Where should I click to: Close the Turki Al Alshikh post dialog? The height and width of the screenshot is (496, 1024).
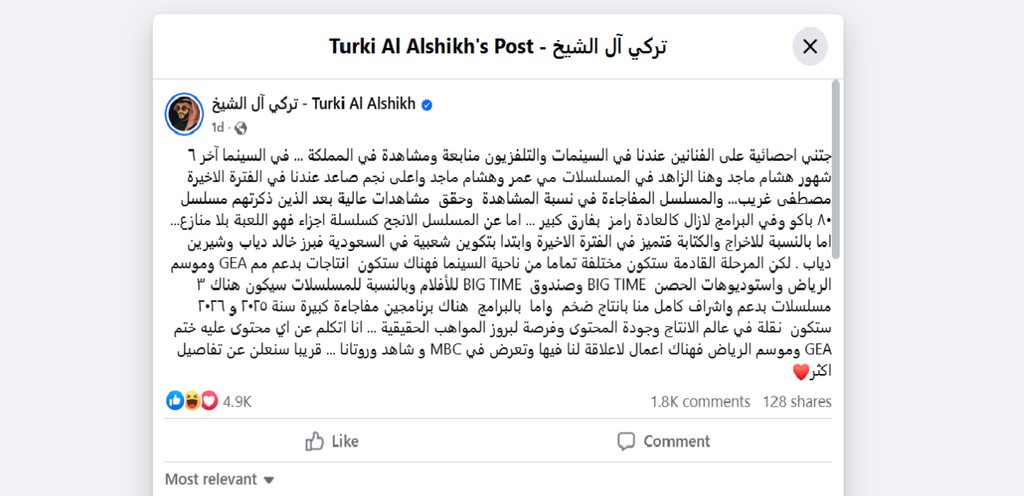click(810, 46)
